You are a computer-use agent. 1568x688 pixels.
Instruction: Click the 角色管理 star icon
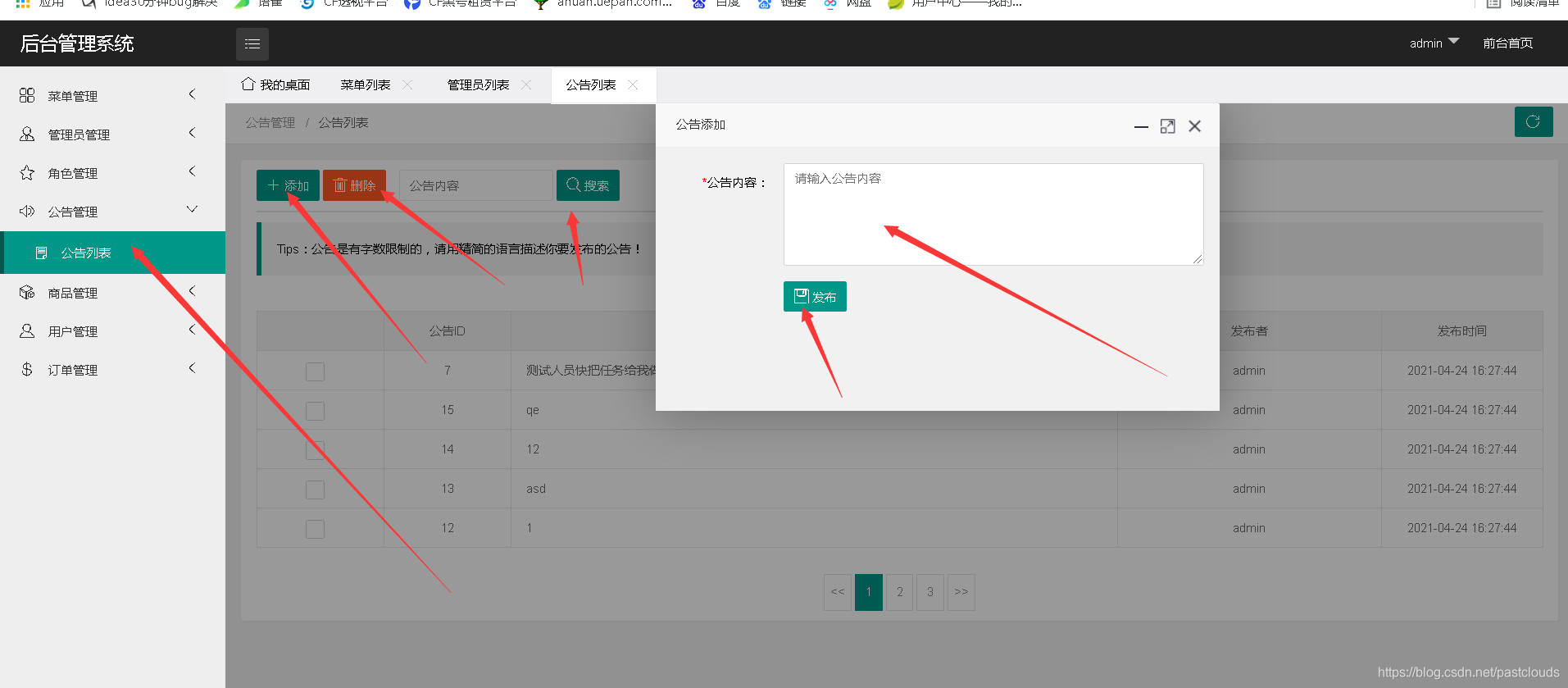[27, 172]
